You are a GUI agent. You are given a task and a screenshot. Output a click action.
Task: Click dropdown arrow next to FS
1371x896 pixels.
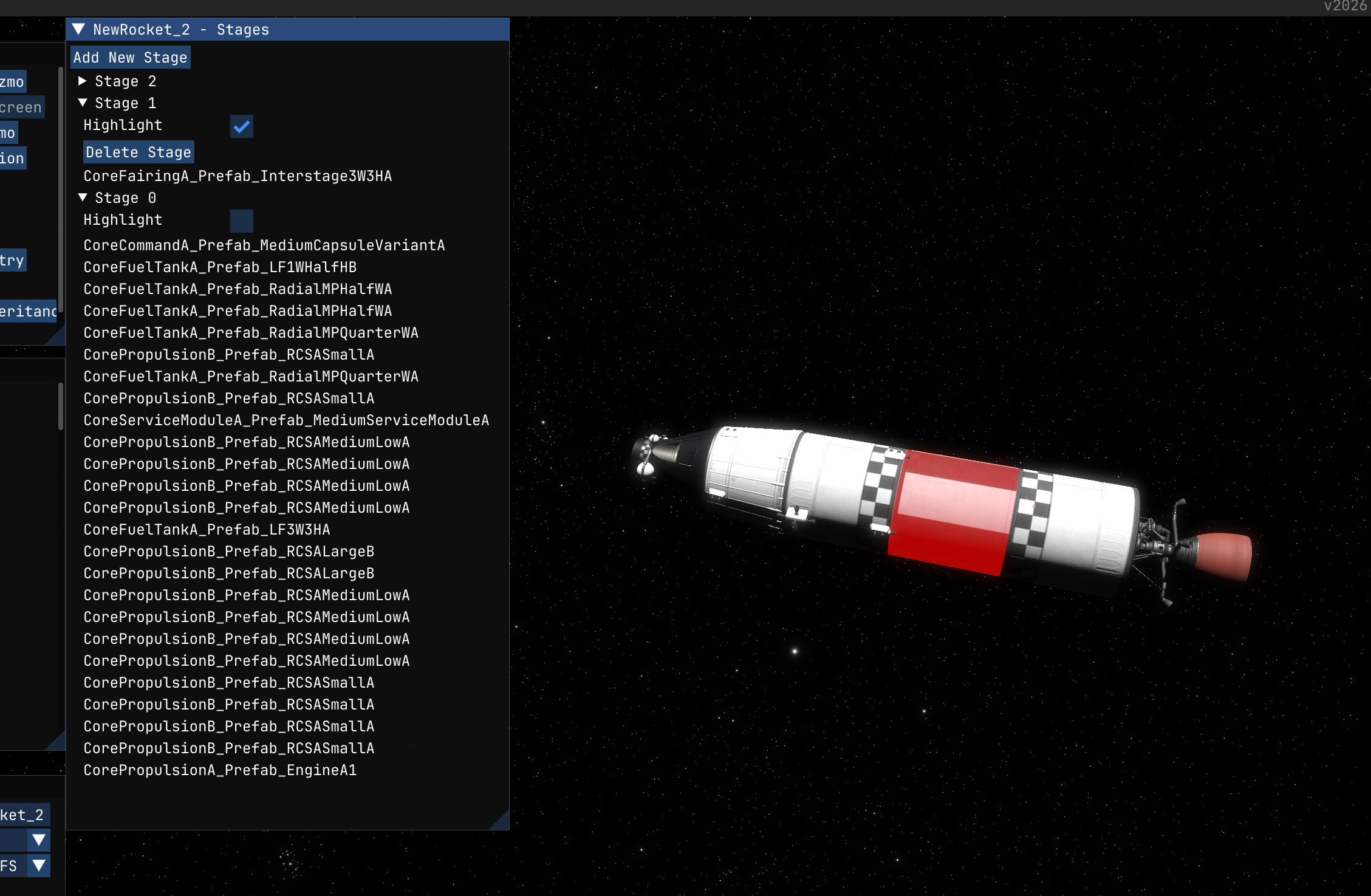tap(39, 865)
